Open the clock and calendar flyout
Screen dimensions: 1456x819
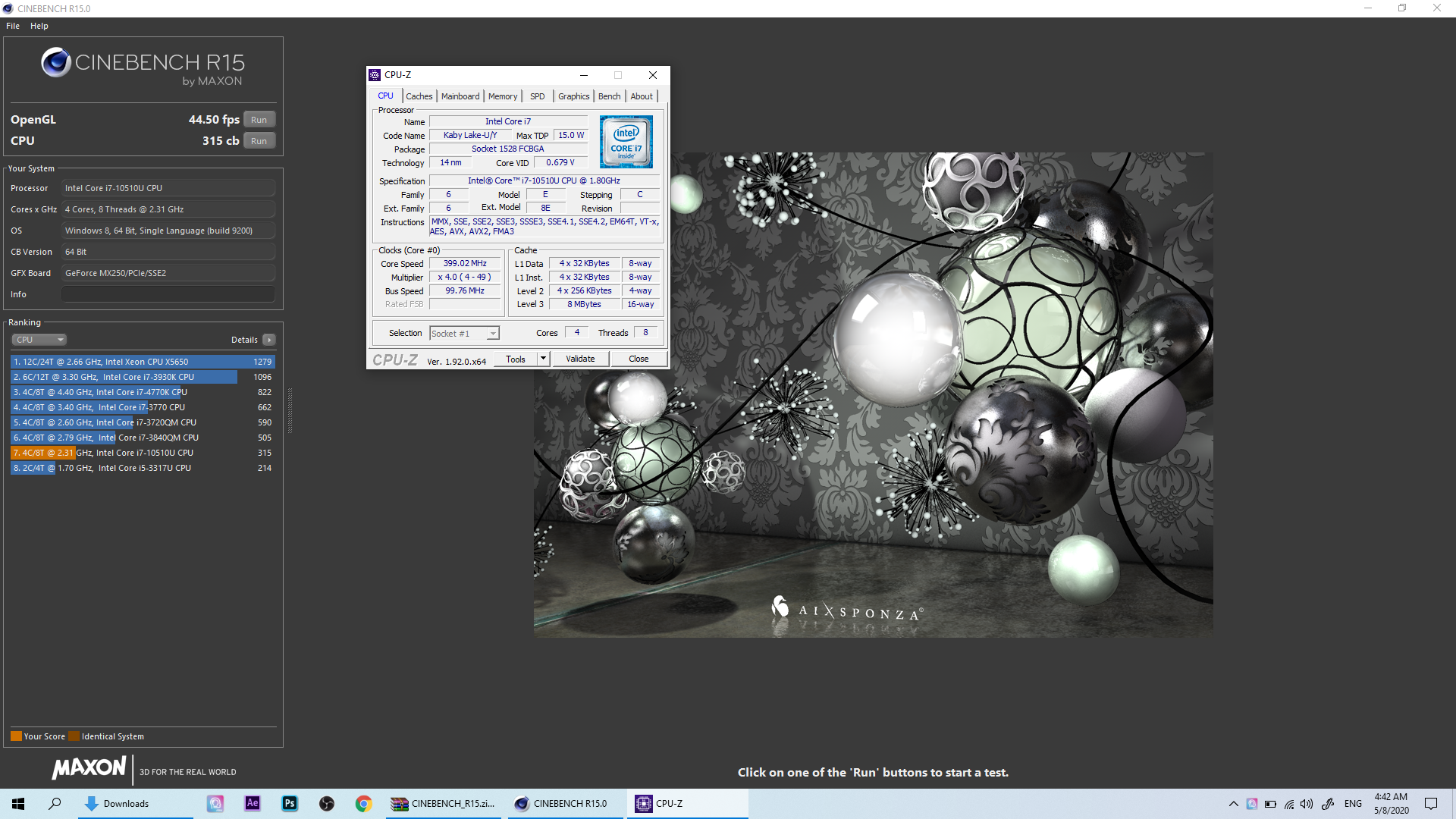point(1392,804)
